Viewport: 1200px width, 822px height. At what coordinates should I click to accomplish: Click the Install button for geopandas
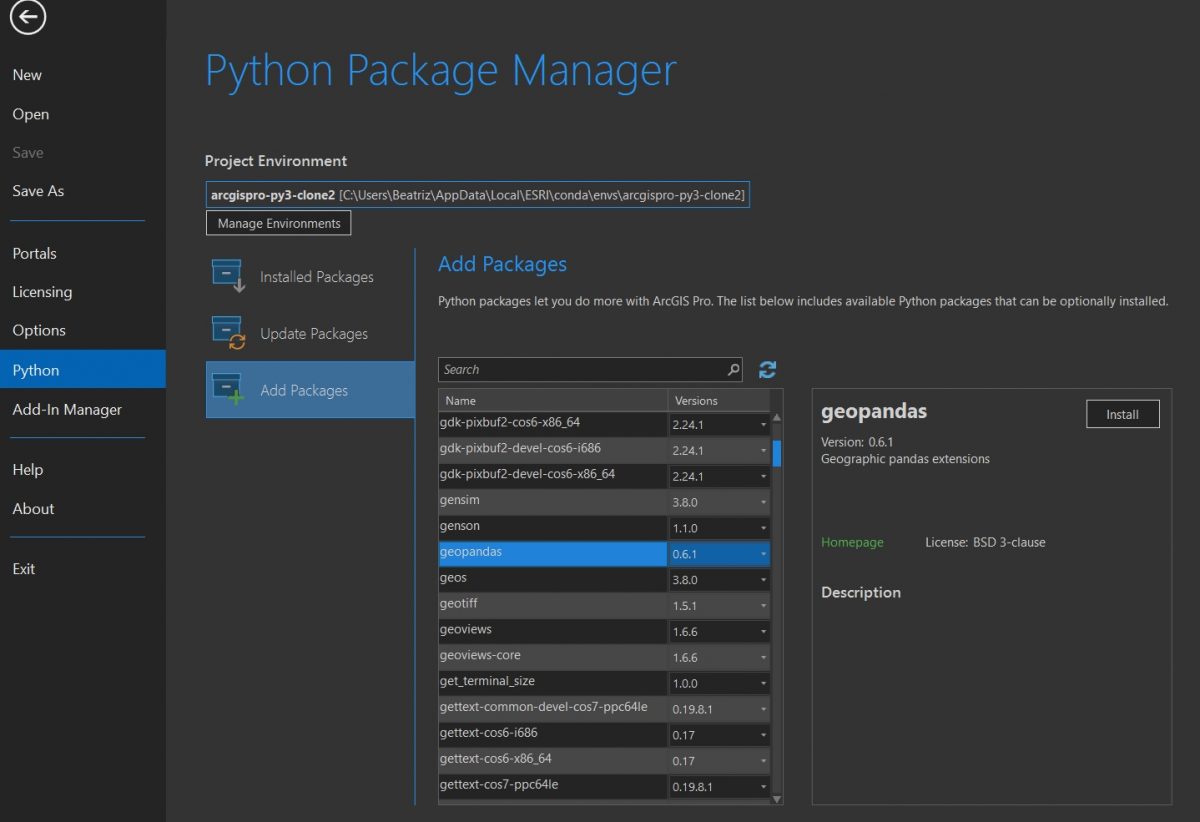click(1122, 413)
